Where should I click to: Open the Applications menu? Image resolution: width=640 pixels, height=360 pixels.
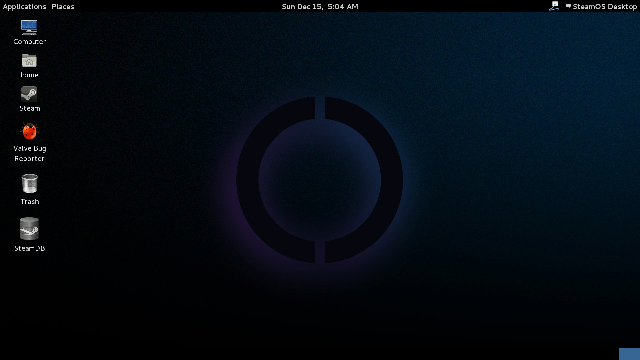pos(24,7)
